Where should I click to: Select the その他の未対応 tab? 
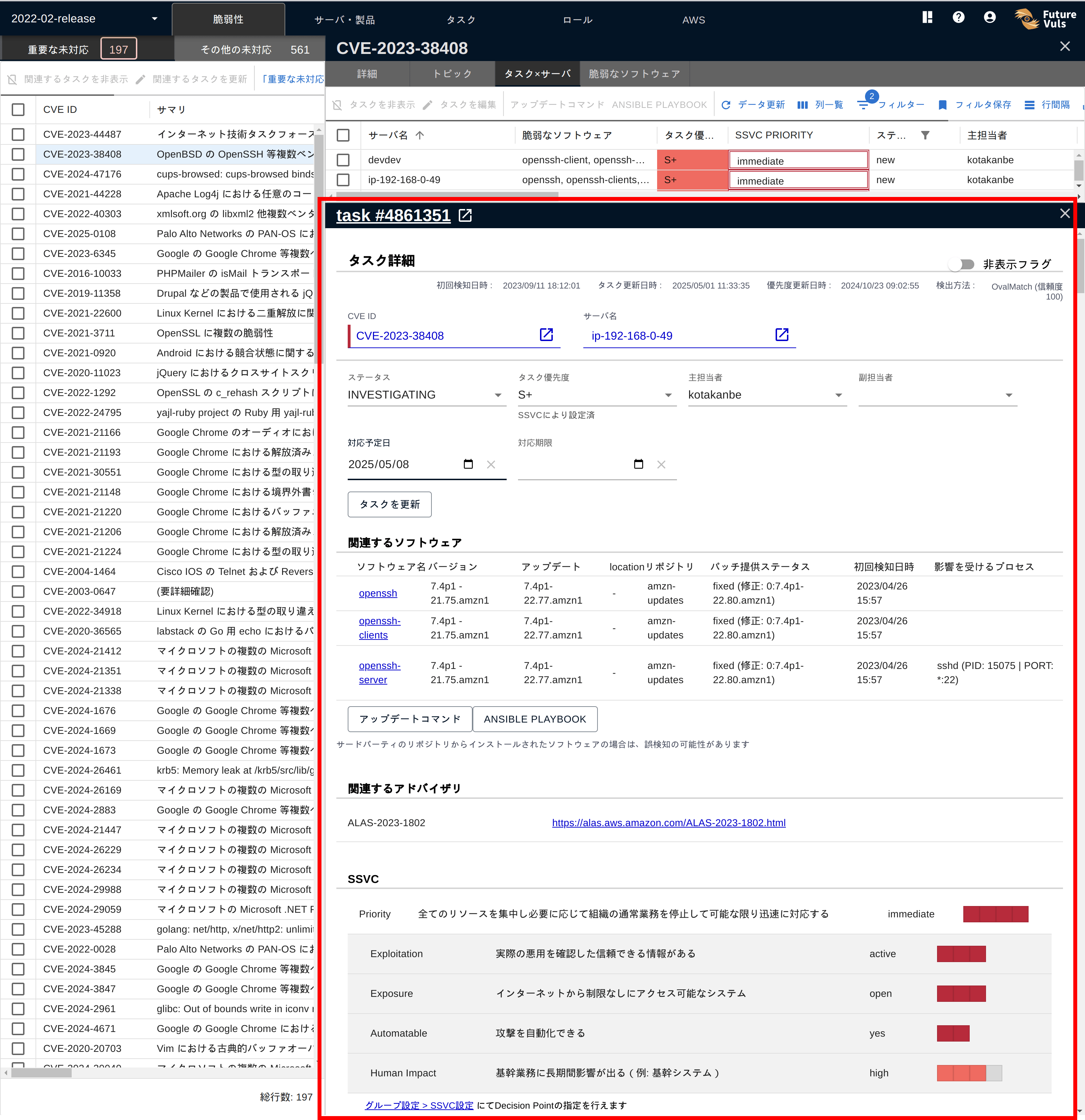249,49
